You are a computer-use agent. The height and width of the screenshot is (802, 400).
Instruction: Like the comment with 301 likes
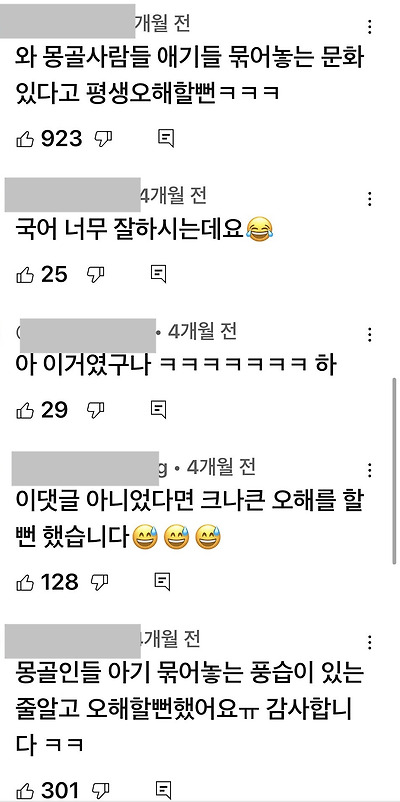25,790
